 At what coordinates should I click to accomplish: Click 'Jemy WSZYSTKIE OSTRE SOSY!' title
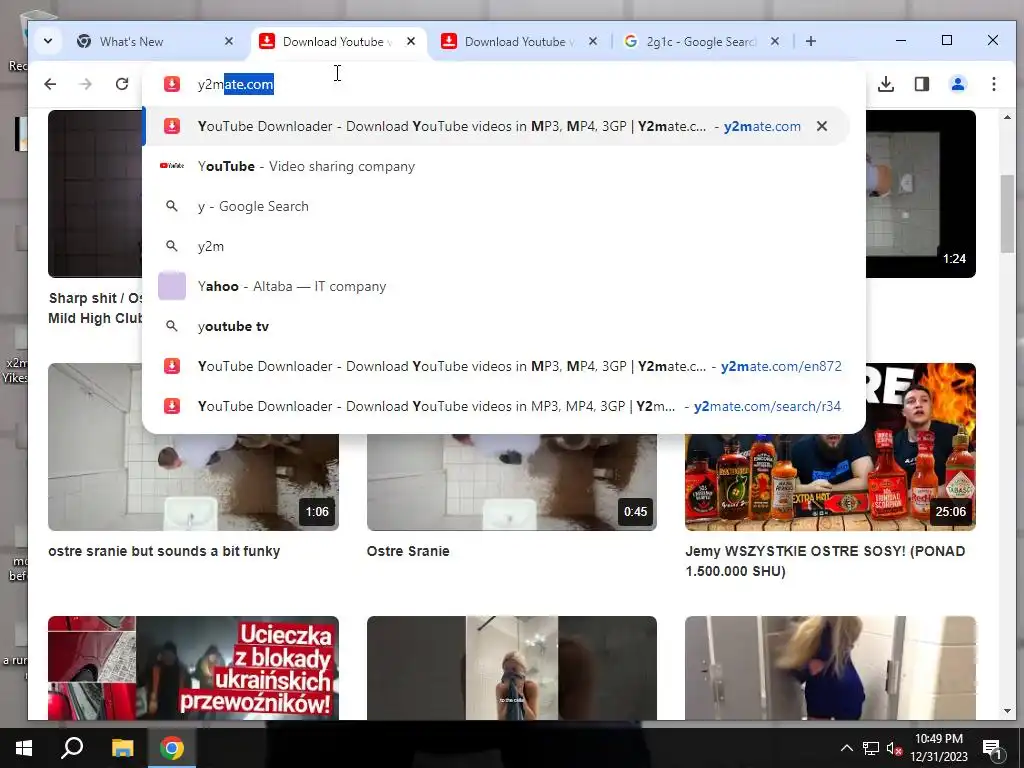point(825,561)
